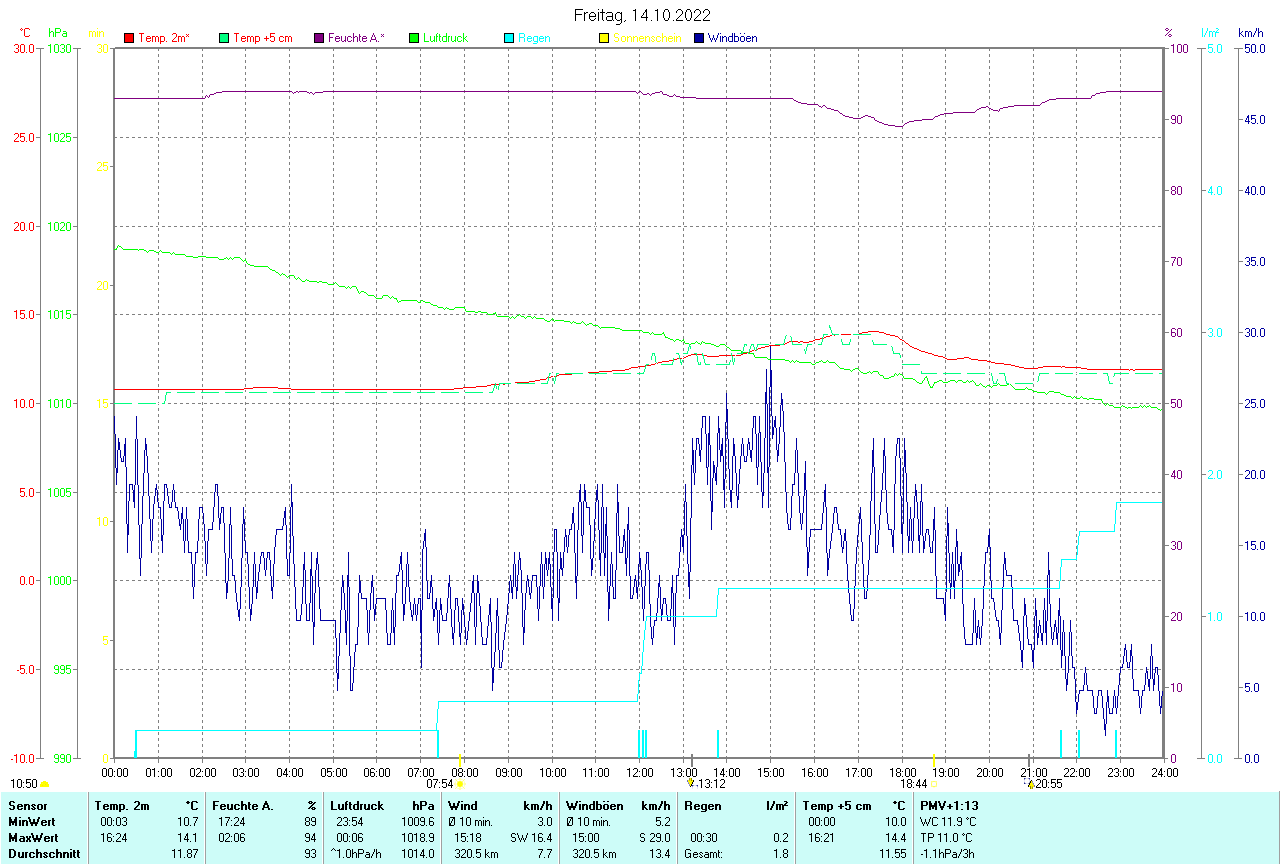Click the yellow Sonnenschein legend swatch
This screenshot has height=864, width=1280.
[x=604, y=38]
